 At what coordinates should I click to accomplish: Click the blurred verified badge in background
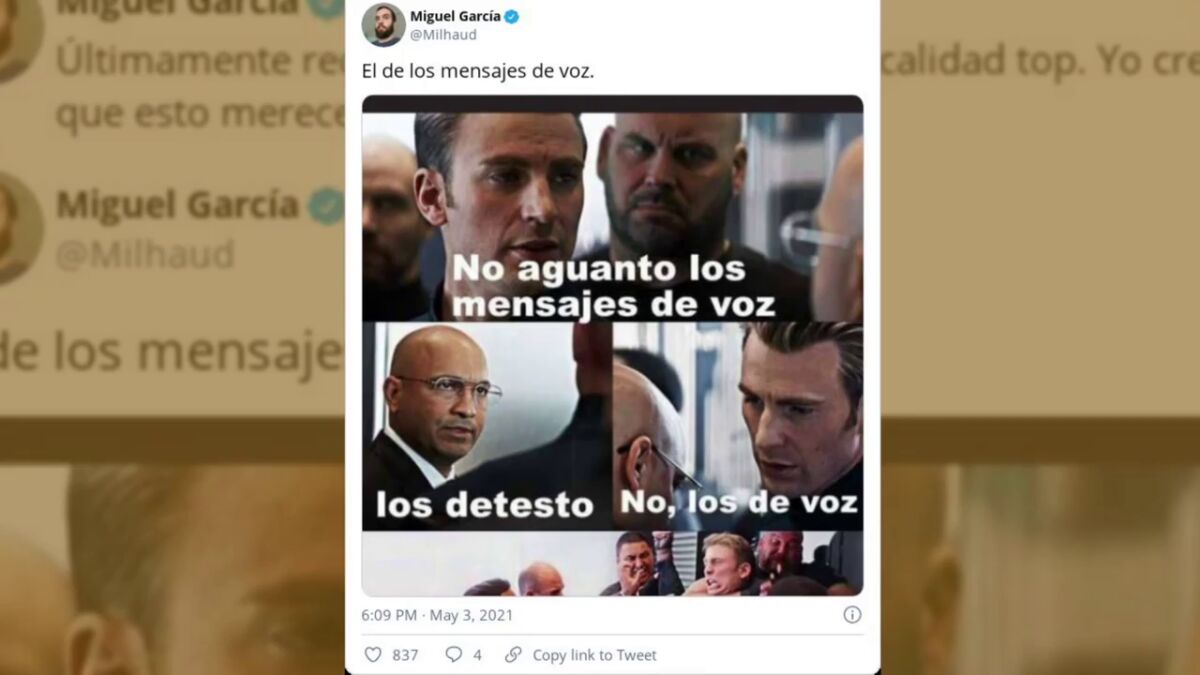click(x=325, y=206)
